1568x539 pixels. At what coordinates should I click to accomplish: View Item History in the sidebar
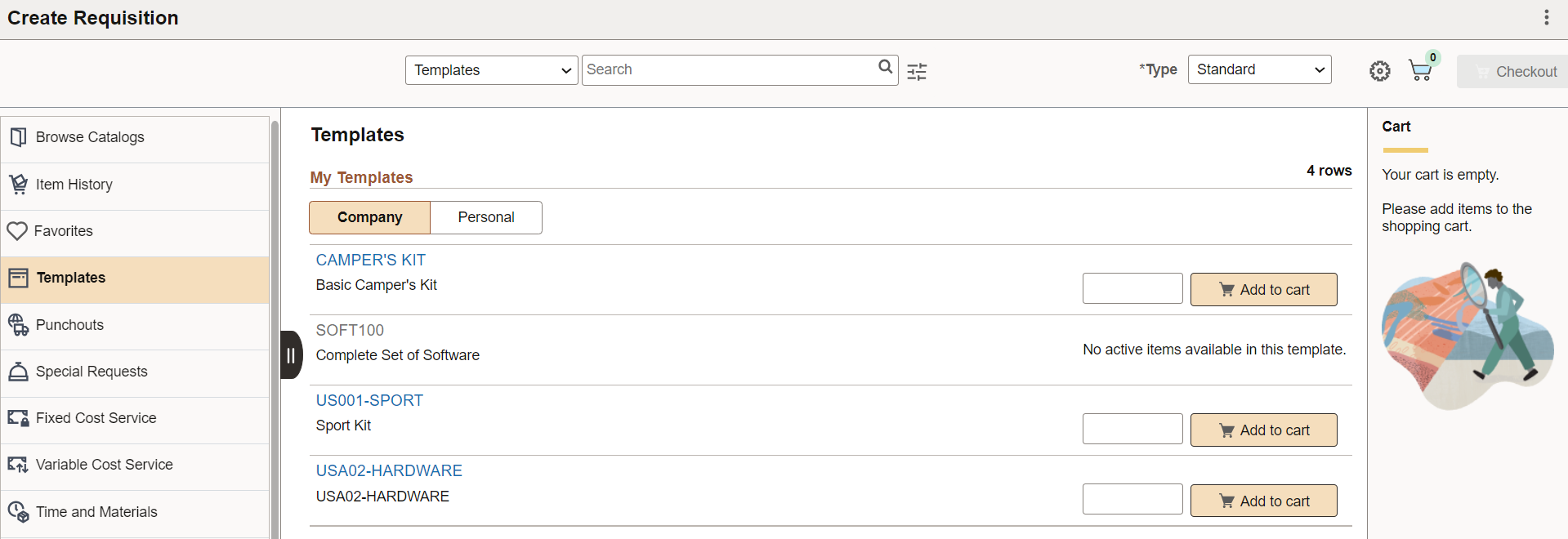coord(74,184)
